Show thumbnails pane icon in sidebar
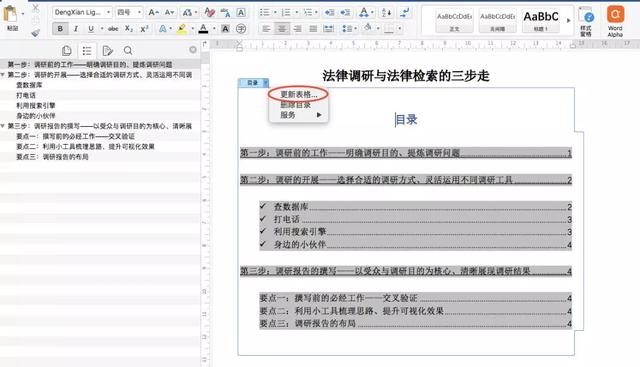Image resolution: width=640 pixels, height=367 pixels. click(67, 51)
